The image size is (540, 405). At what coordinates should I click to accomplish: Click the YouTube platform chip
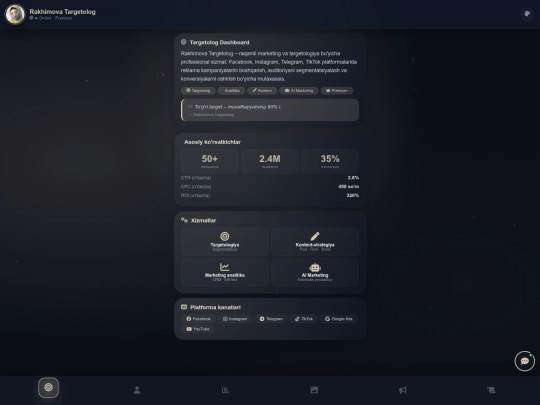(x=198, y=329)
